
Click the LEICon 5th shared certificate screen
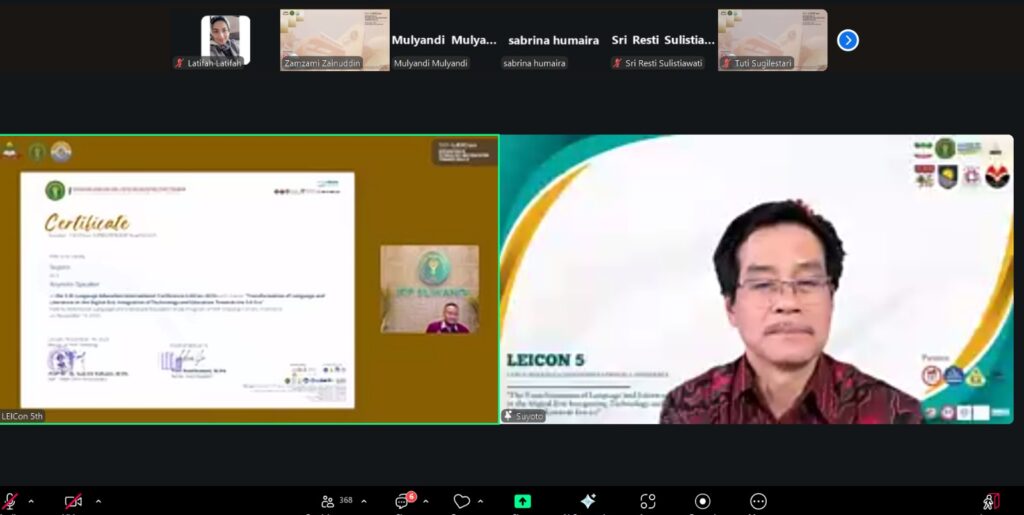(249, 279)
